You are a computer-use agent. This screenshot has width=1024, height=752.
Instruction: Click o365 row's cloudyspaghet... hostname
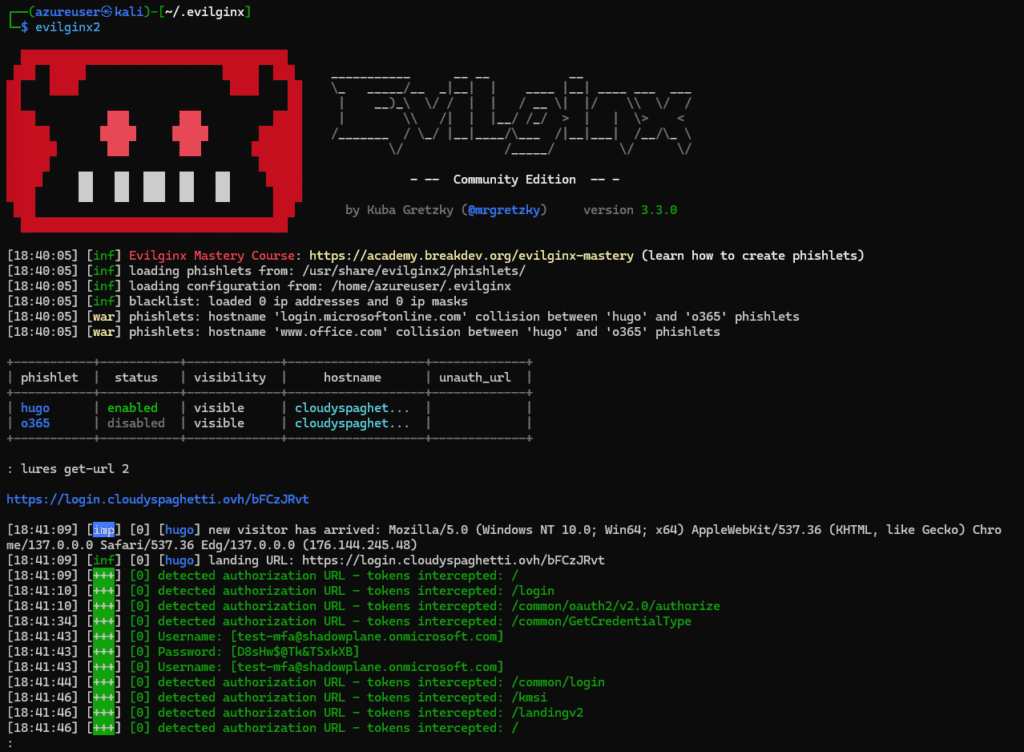(352, 423)
